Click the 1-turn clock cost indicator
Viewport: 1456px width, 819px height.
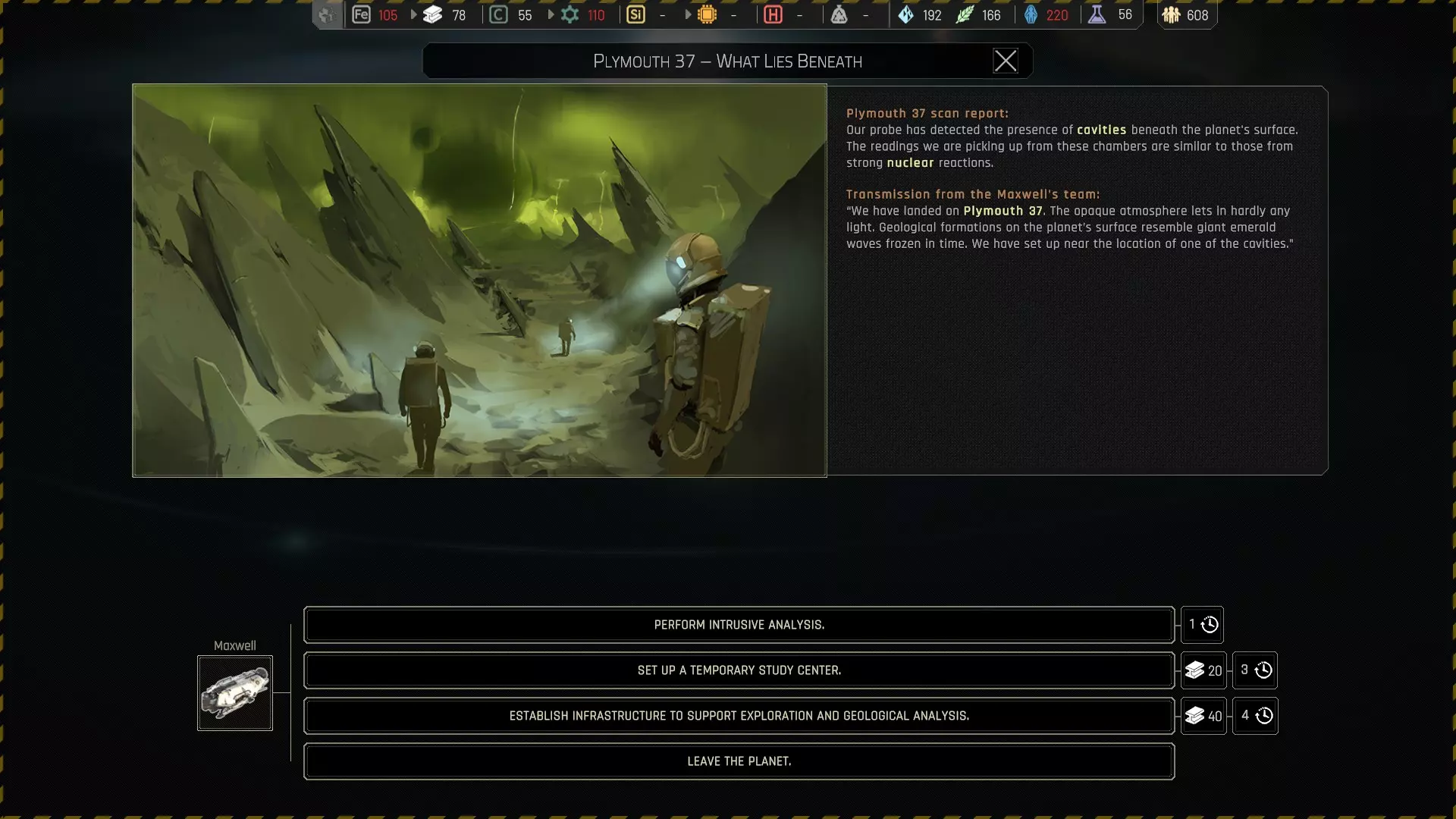(x=1202, y=625)
